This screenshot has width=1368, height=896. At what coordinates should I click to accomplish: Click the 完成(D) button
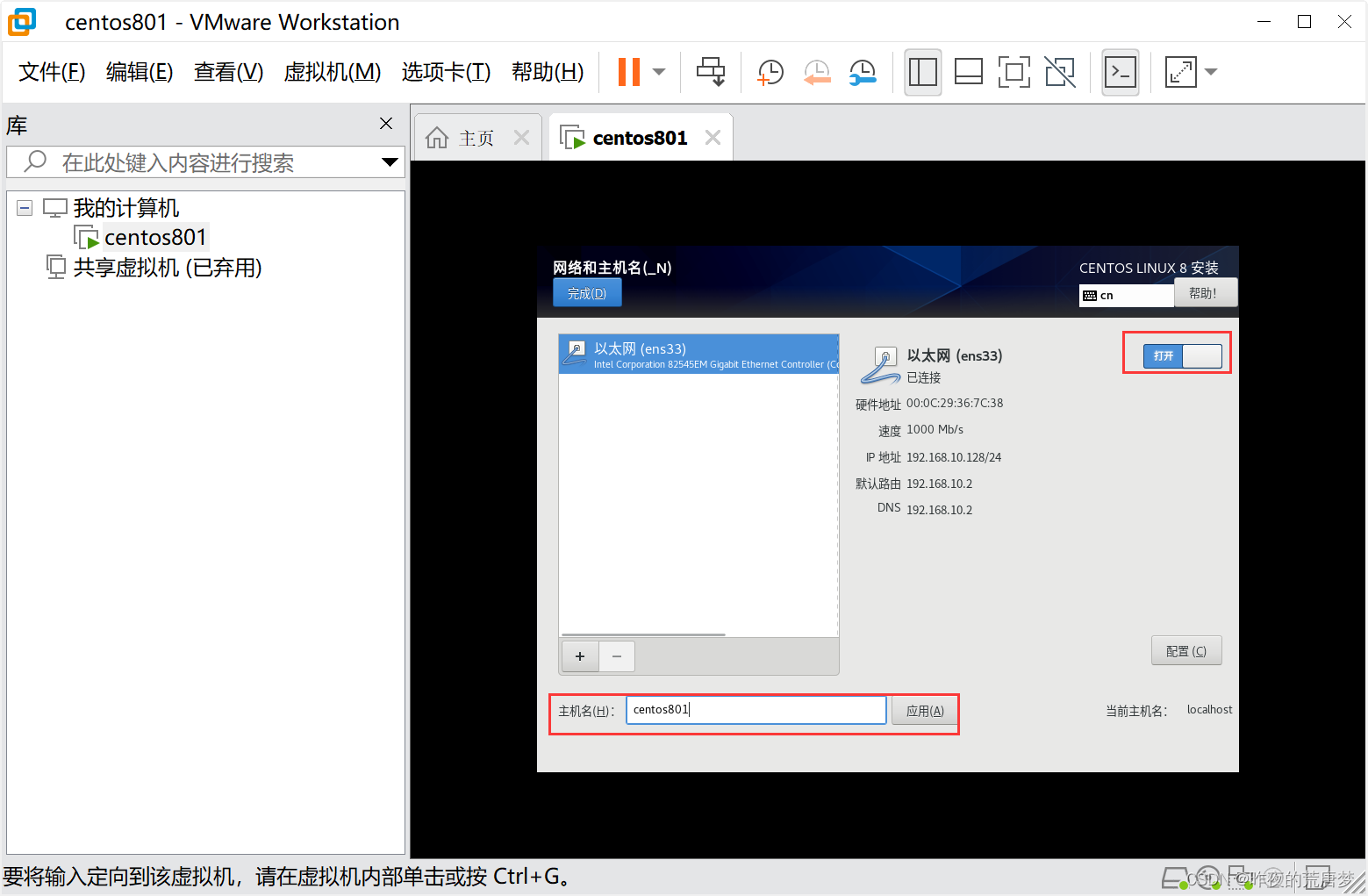[587, 293]
